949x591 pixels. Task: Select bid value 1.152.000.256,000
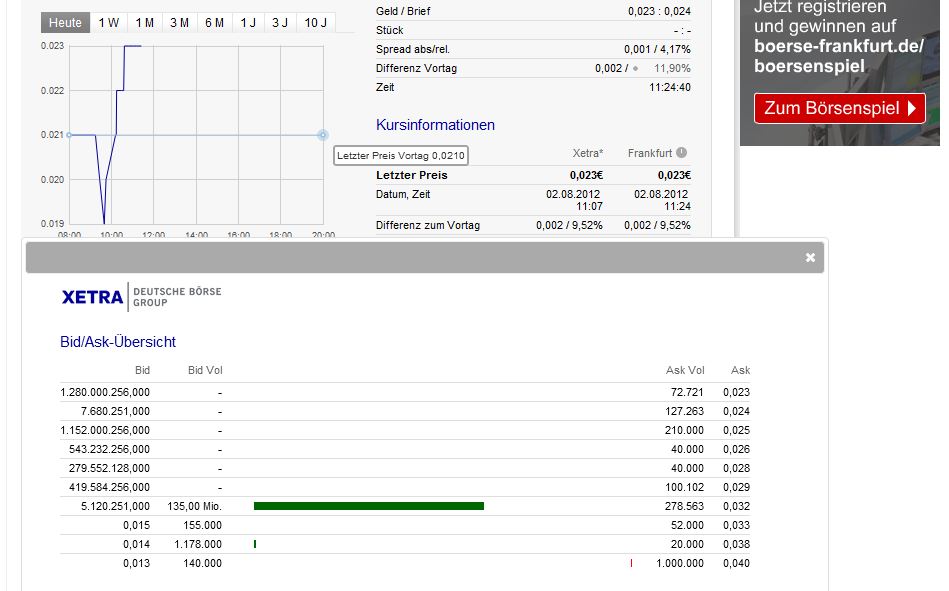click(105, 431)
